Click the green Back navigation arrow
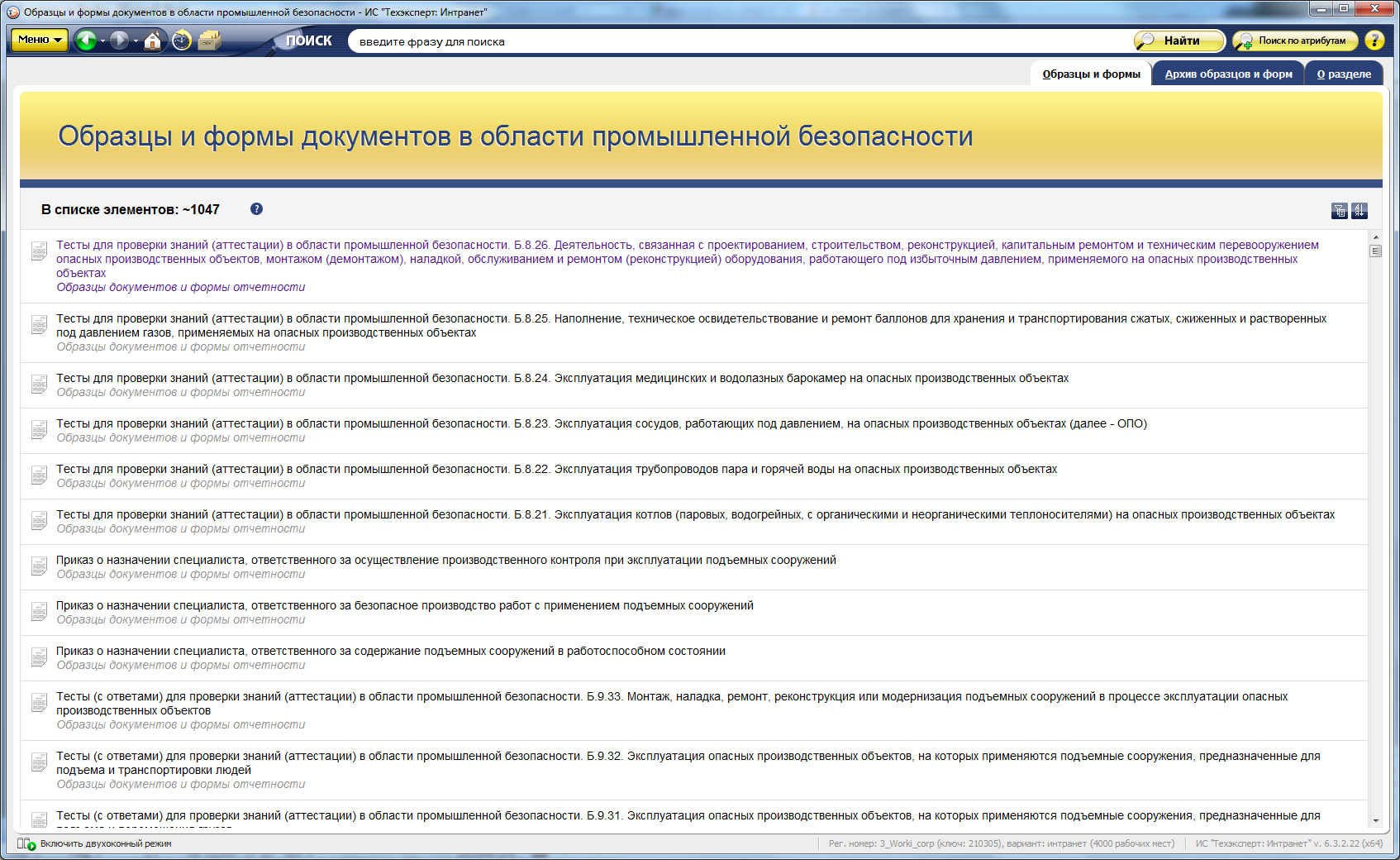The image size is (1400, 860). coord(85,40)
